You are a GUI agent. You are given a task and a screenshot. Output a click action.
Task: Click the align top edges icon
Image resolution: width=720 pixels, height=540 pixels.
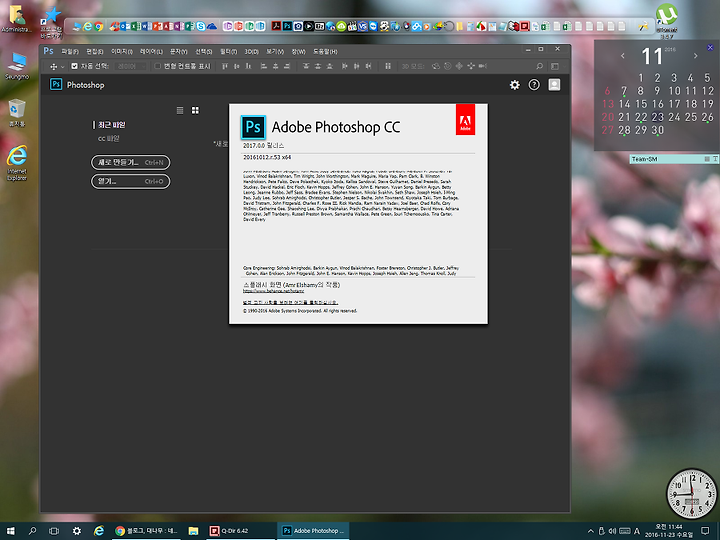pyautogui.click(x=225, y=66)
